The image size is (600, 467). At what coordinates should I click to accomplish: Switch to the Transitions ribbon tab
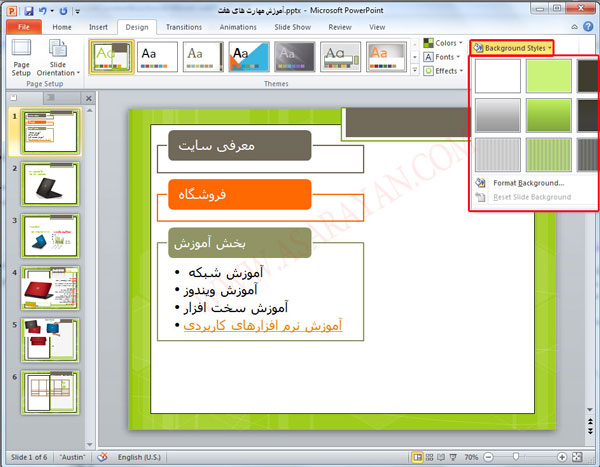(183, 28)
